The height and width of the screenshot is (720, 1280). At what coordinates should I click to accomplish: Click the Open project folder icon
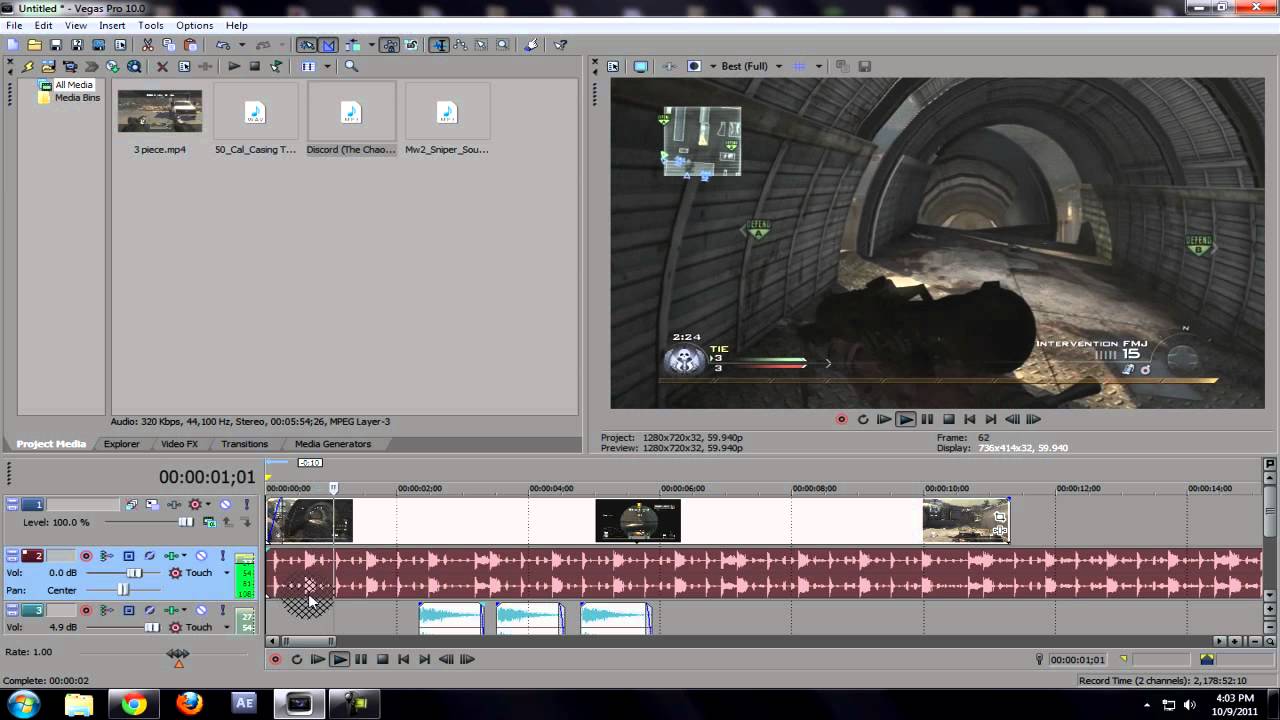coord(34,45)
